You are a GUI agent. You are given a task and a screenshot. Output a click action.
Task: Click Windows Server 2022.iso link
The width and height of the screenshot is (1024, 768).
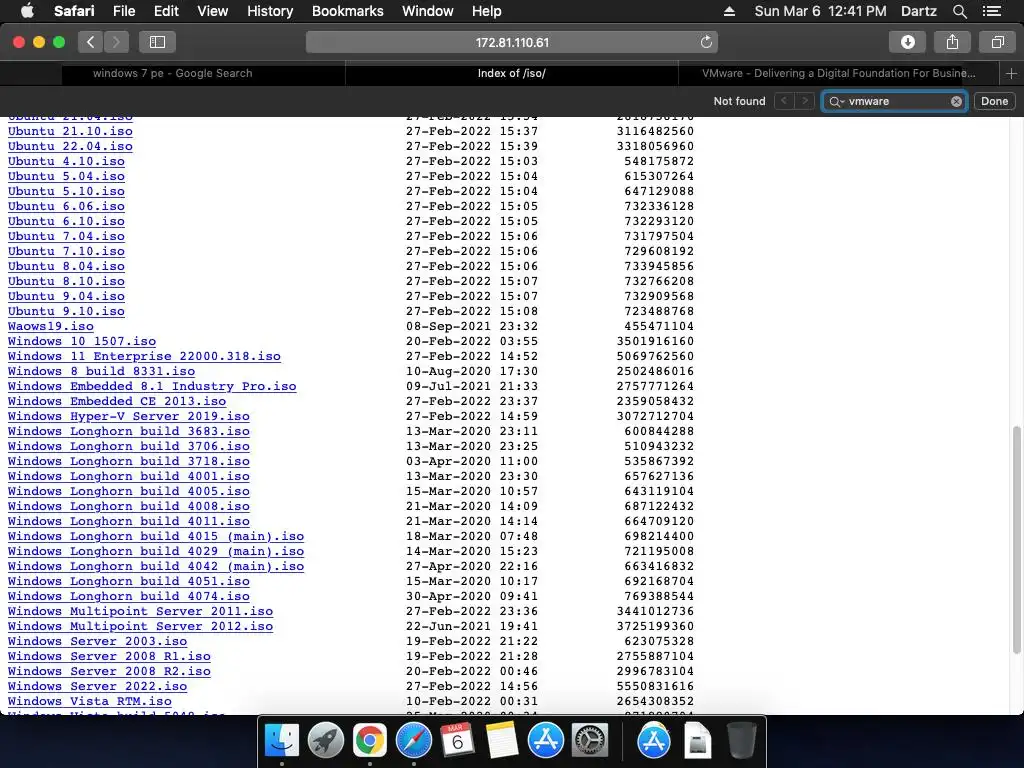(97, 686)
